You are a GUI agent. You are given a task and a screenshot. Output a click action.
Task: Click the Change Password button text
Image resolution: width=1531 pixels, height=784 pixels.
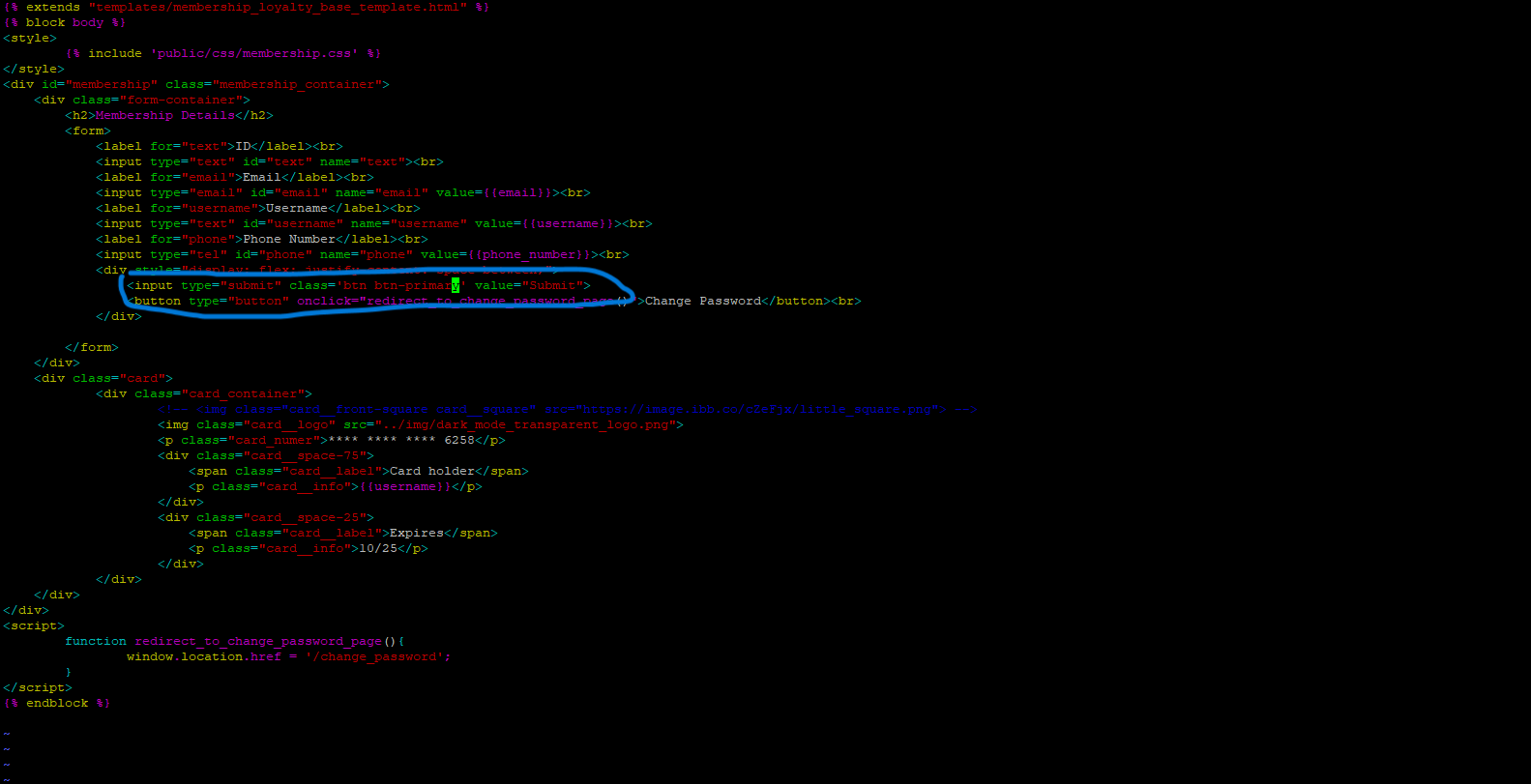pyautogui.click(x=703, y=301)
